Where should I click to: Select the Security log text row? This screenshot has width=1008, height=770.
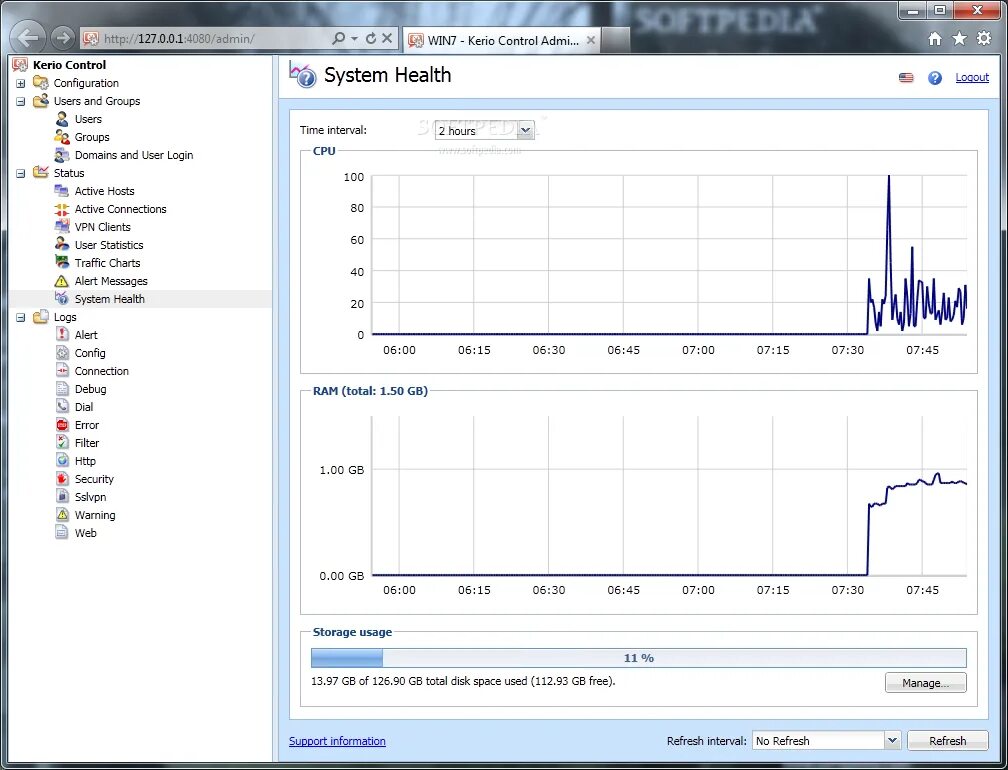(94, 479)
